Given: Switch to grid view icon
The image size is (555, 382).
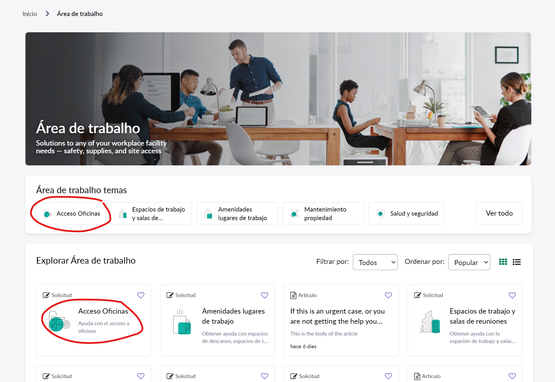Looking at the screenshot, I should [x=503, y=262].
